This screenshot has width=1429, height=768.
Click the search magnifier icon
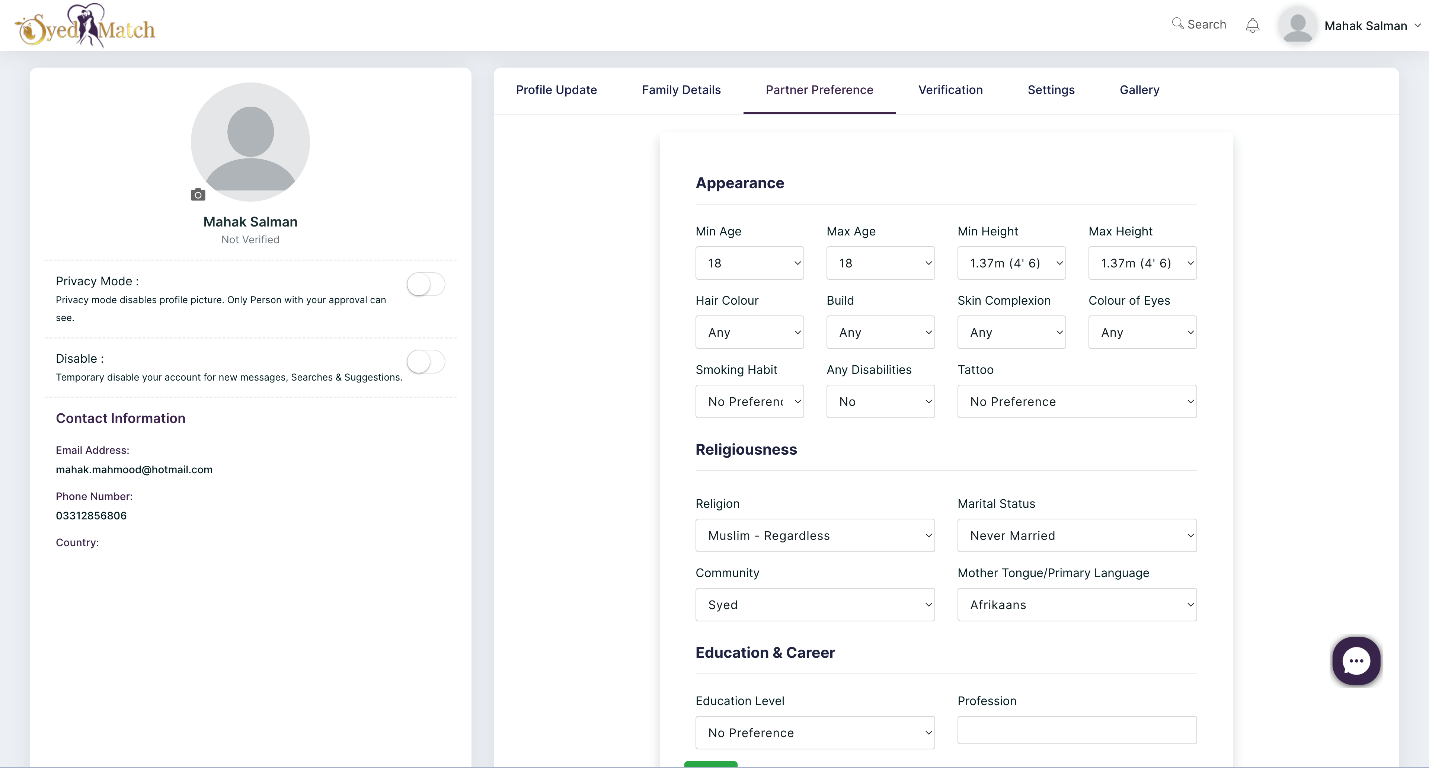pyautogui.click(x=1178, y=23)
